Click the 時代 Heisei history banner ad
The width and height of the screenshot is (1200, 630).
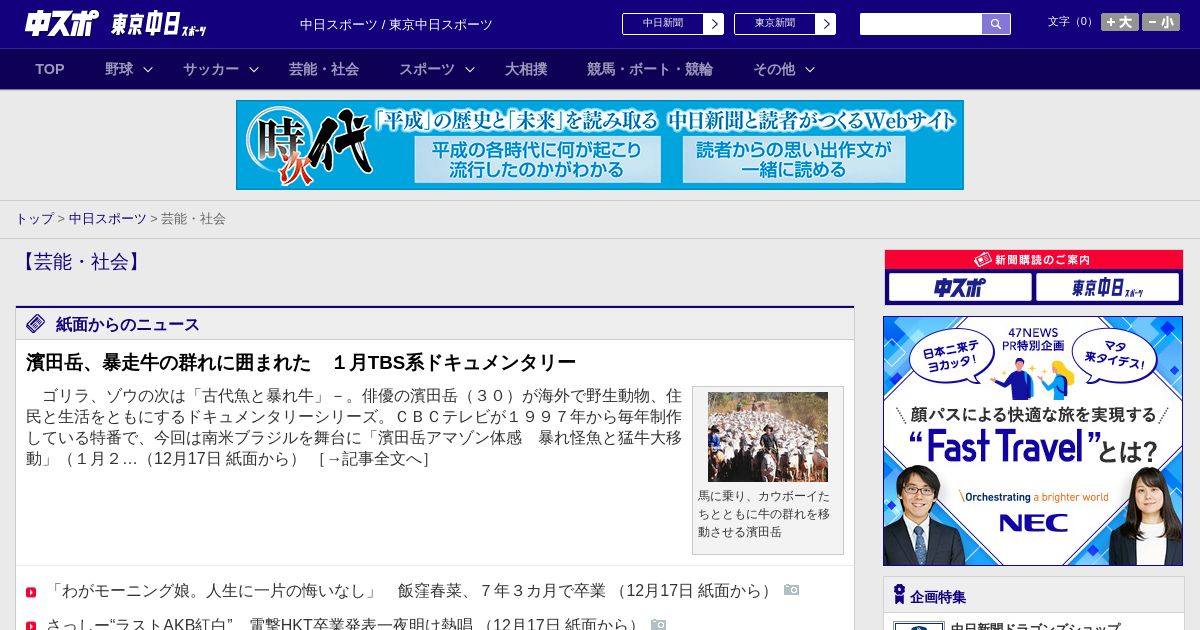(600, 145)
